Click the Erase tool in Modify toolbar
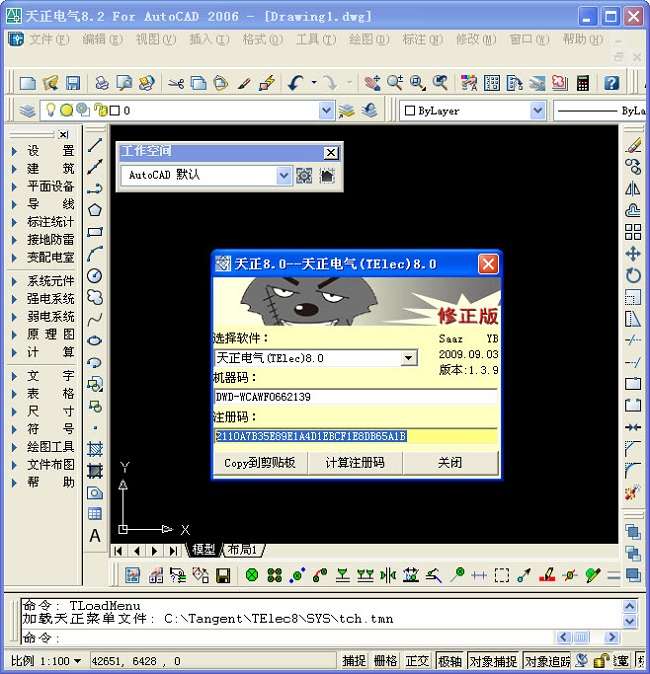 tap(632, 146)
